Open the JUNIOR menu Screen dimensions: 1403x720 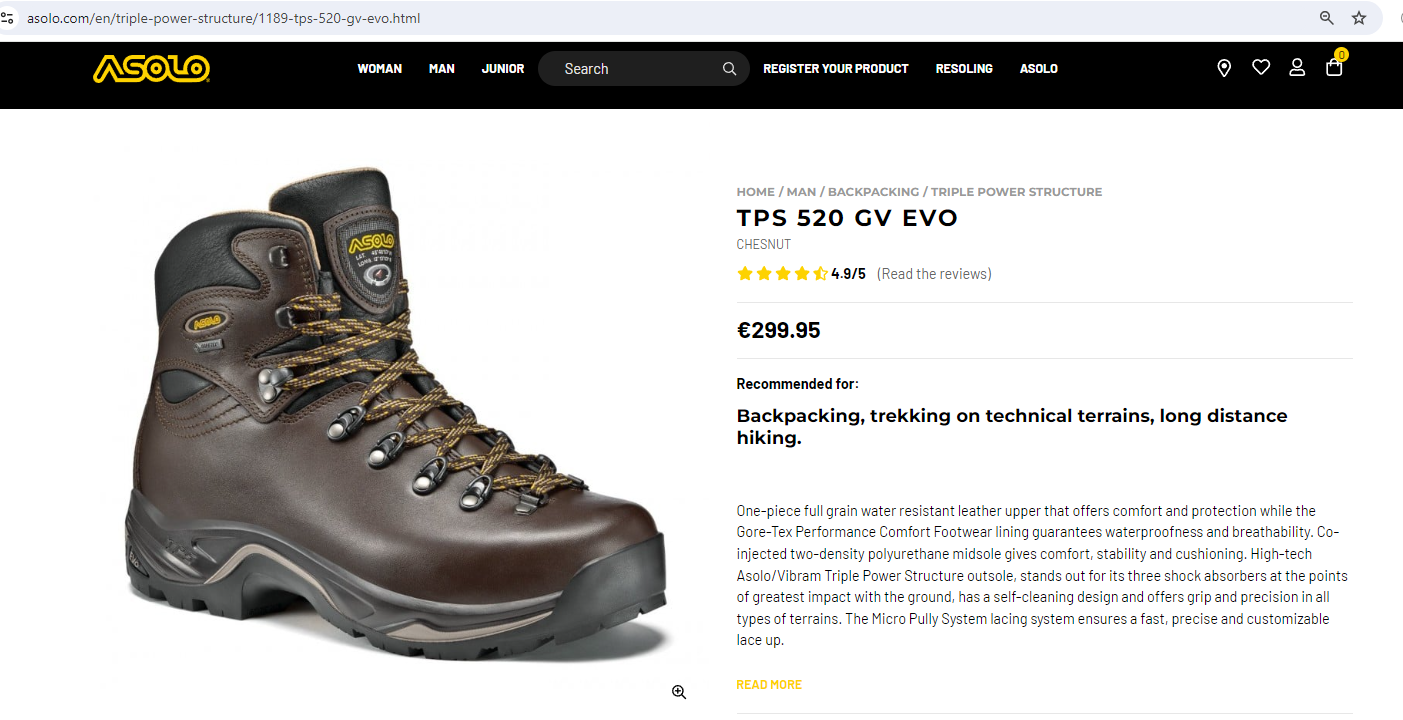503,69
